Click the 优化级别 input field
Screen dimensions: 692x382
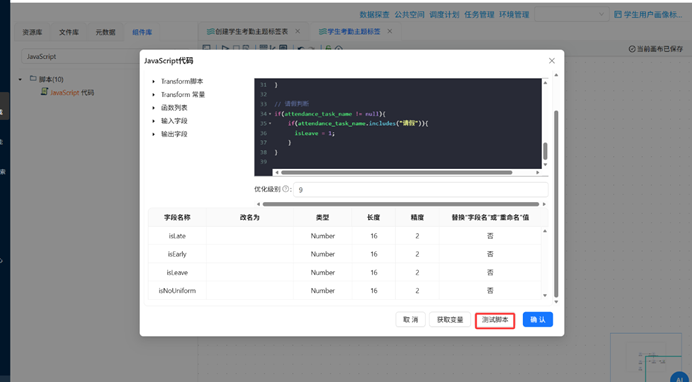(x=421, y=189)
